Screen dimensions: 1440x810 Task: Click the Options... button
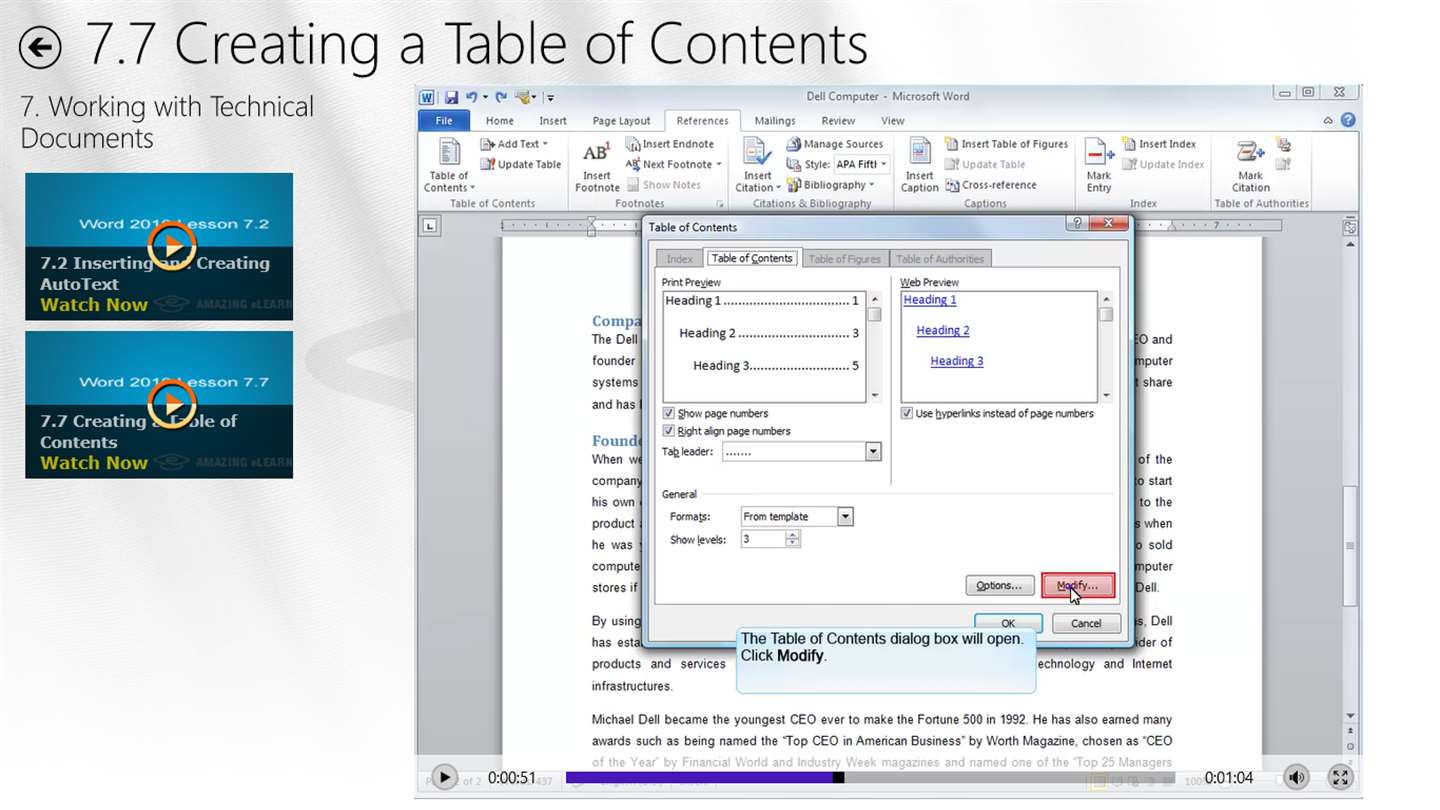click(x=999, y=585)
